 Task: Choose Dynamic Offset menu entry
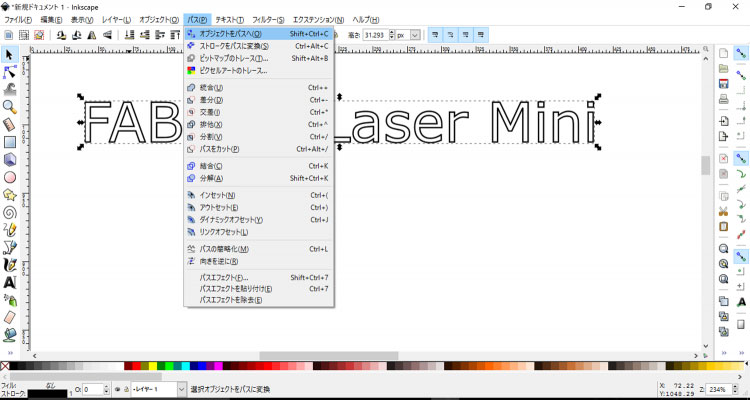[x=258, y=220]
